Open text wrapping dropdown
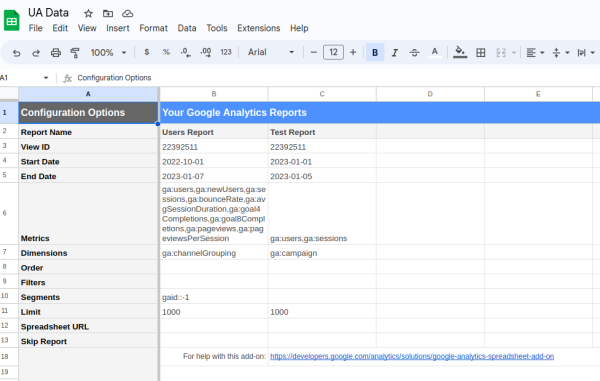Viewport: 600px width, 381px height. [x=585, y=53]
